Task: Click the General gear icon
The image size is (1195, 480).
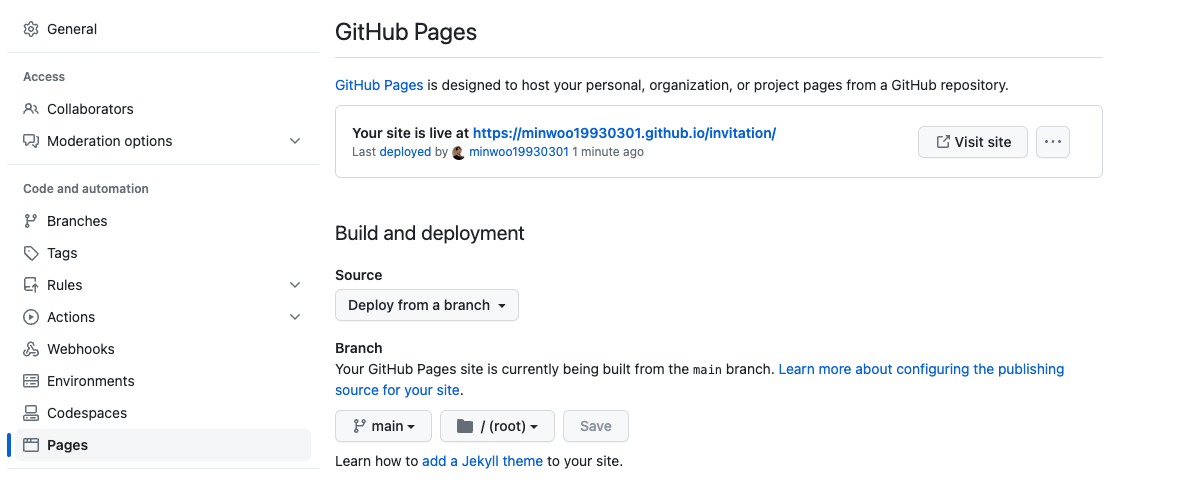Action: [30, 29]
